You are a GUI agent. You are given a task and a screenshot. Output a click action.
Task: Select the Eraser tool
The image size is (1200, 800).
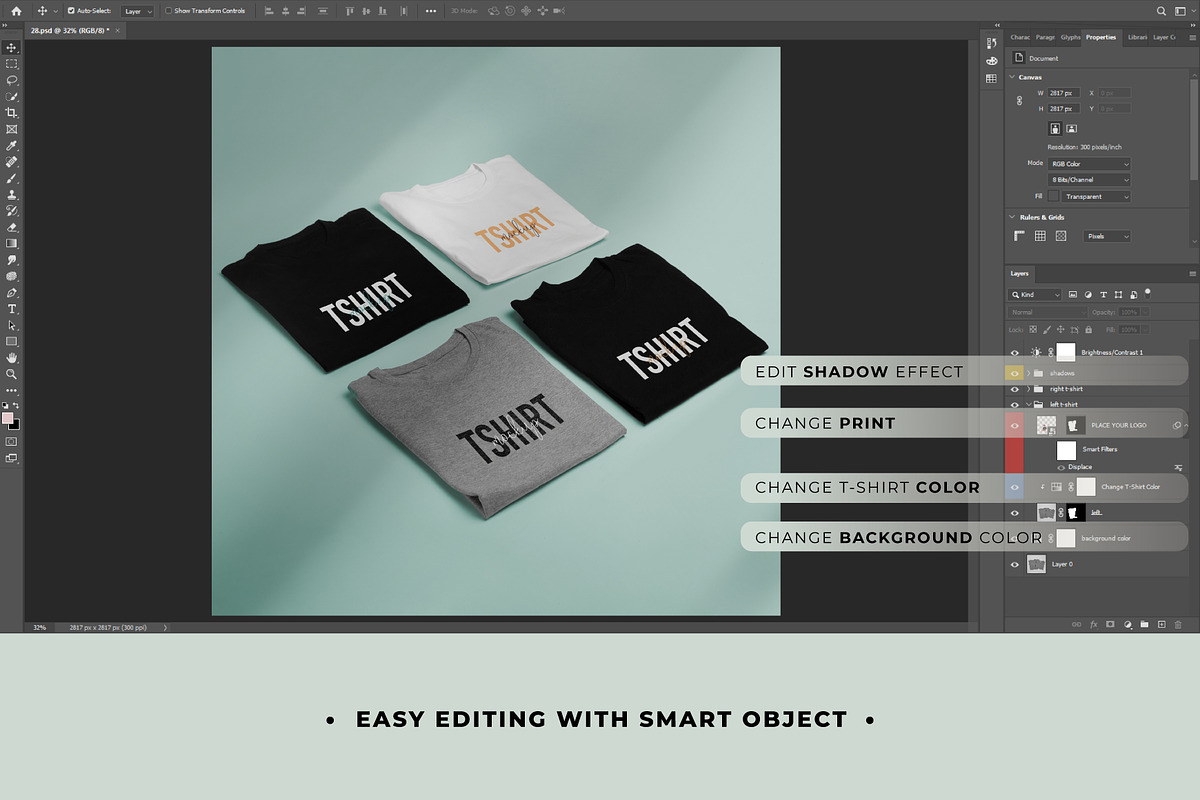click(12, 227)
